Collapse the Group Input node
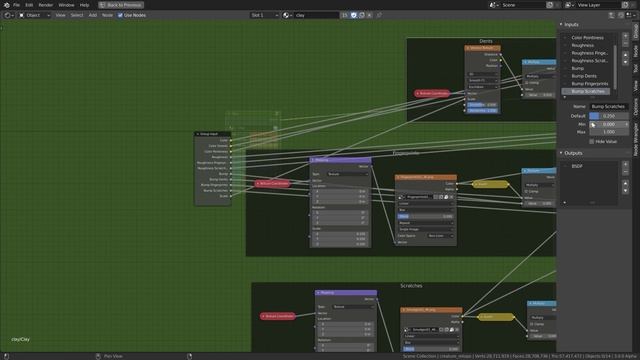 click(x=198, y=134)
